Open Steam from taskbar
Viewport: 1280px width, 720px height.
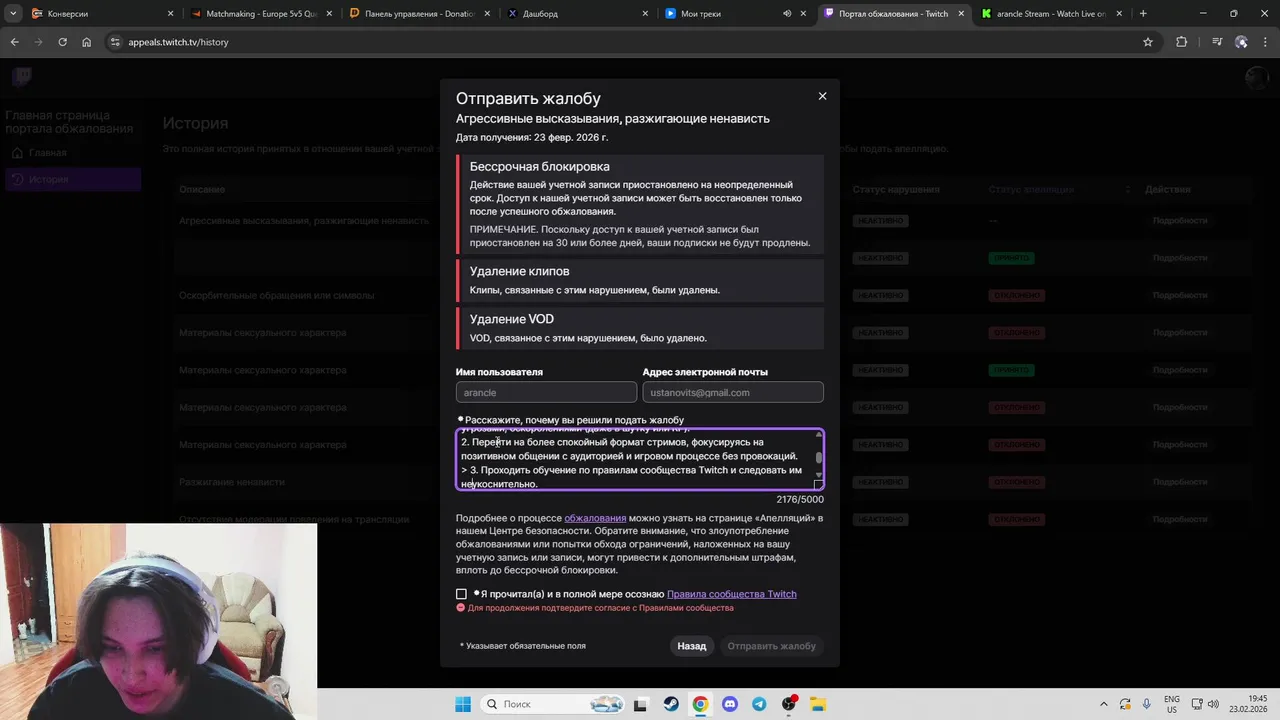(671, 704)
